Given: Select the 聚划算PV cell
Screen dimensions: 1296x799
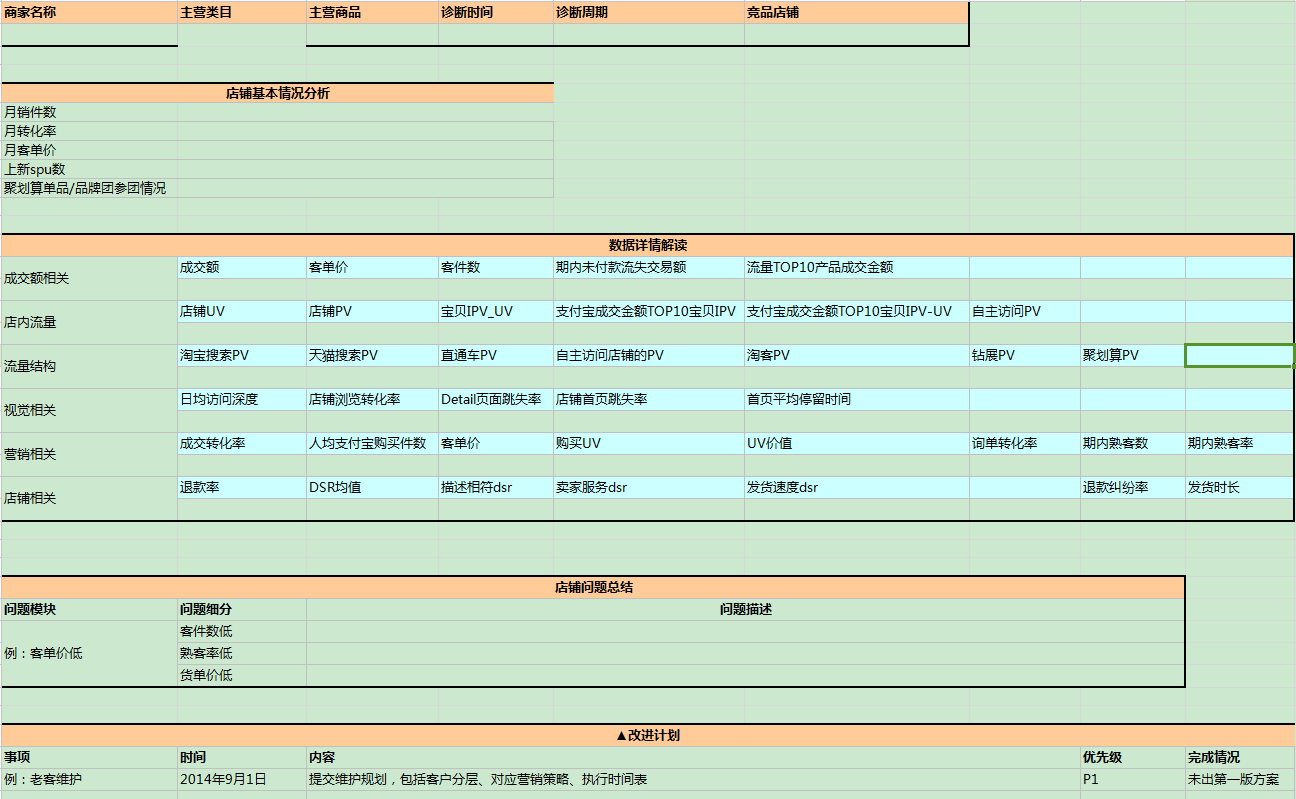Looking at the screenshot, I should [1133, 355].
